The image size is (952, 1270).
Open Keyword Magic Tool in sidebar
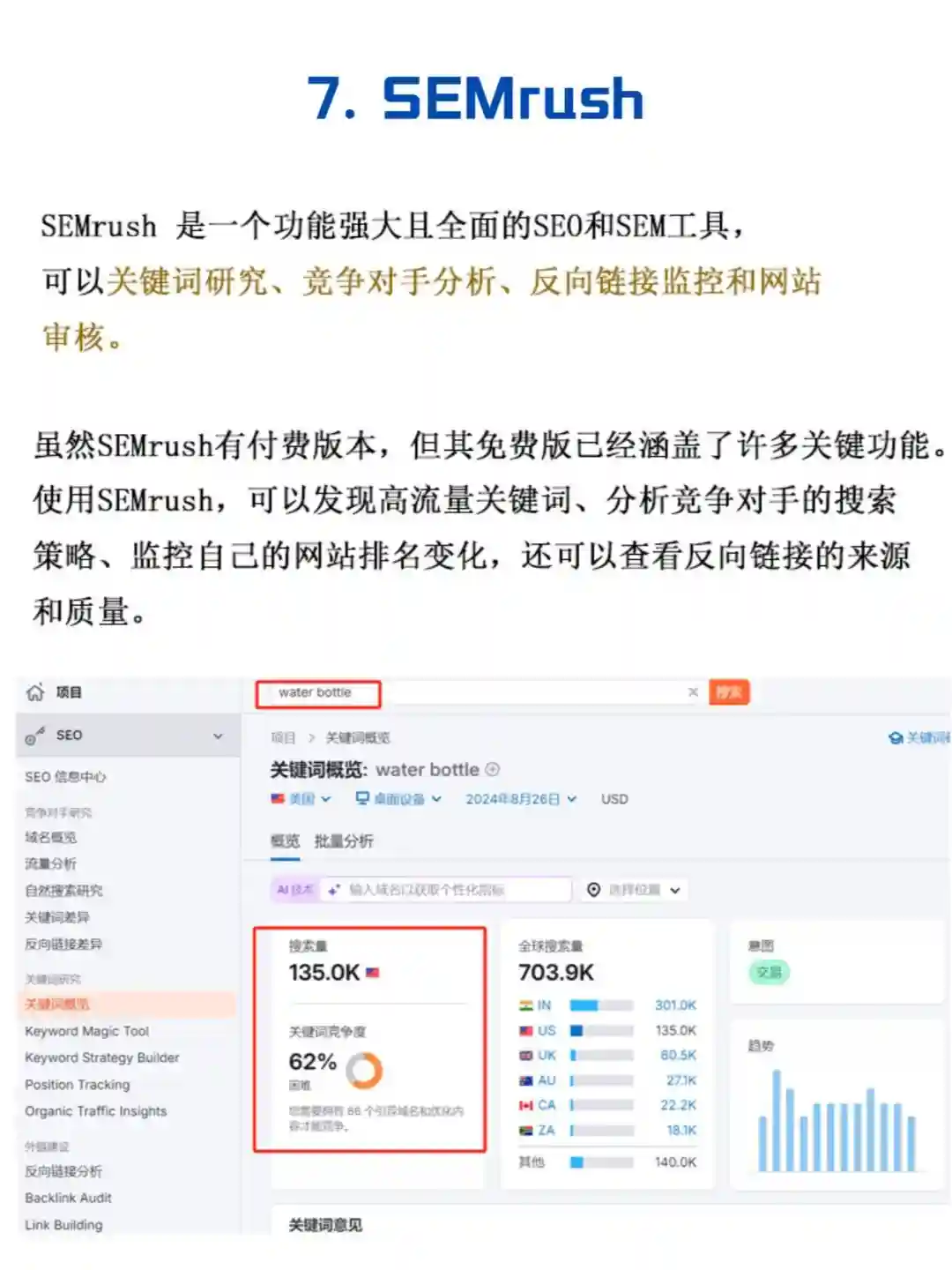tap(87, 1031)
